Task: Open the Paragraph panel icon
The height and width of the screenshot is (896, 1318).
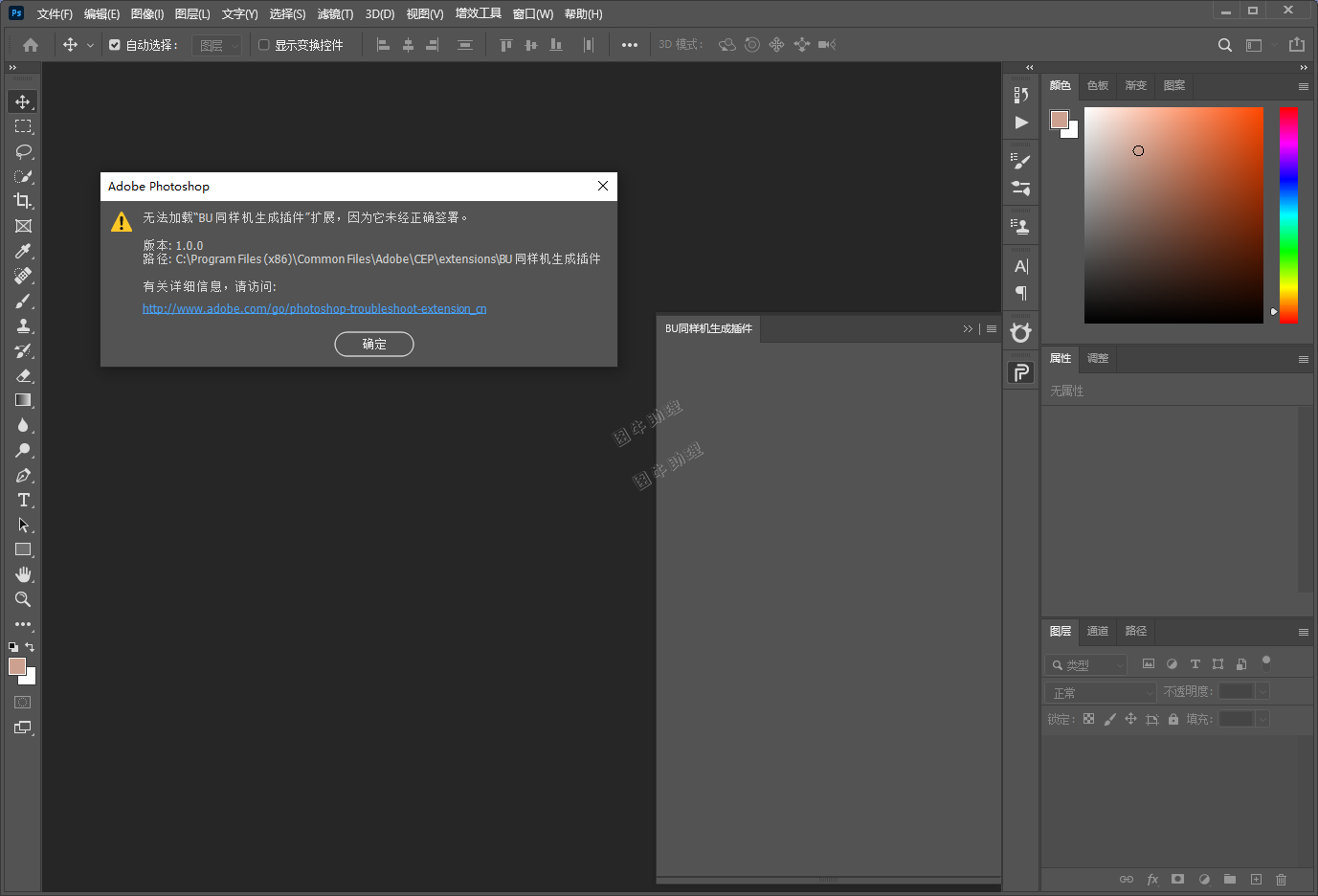Action: [x=1021, y=293]
